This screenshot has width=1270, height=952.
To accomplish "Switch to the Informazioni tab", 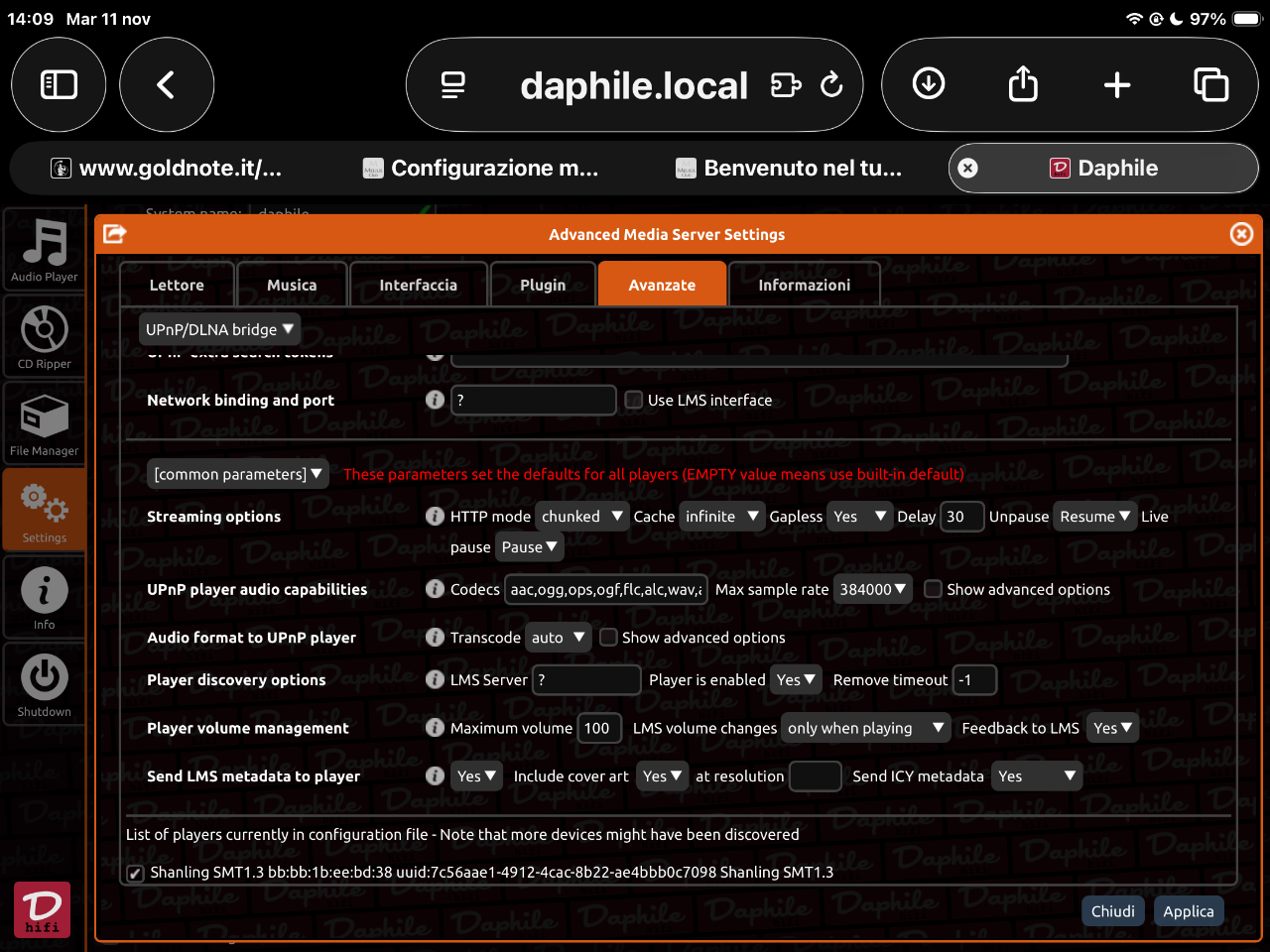I will (804, 285).
